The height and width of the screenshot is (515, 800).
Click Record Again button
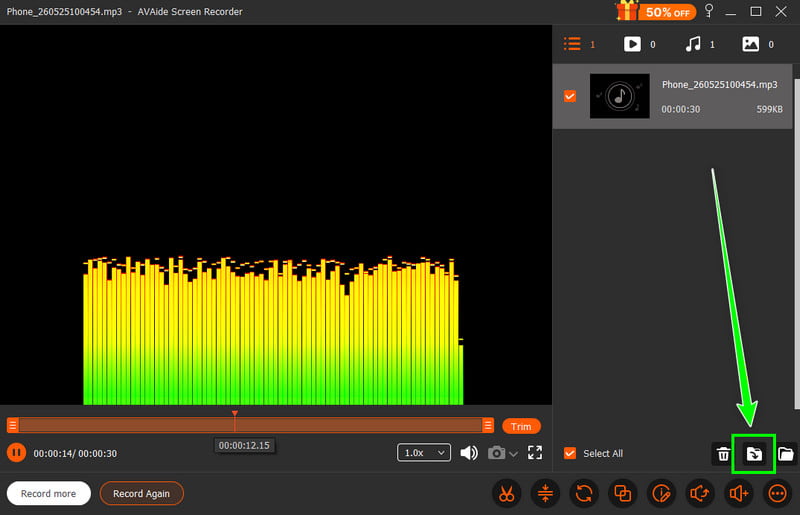click(141, 494)
